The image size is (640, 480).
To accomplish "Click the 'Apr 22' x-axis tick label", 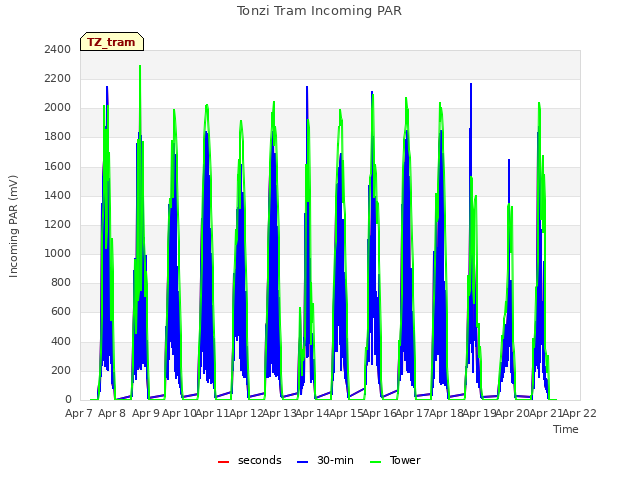I will [x=580, y=413].
